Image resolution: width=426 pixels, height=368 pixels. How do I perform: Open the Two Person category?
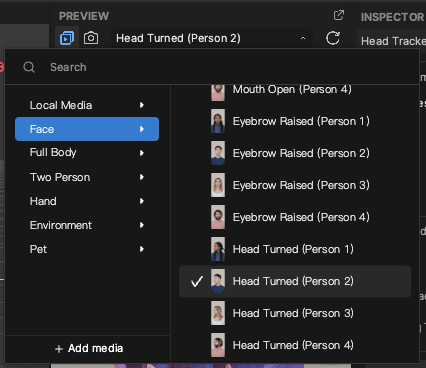[87, 177]
